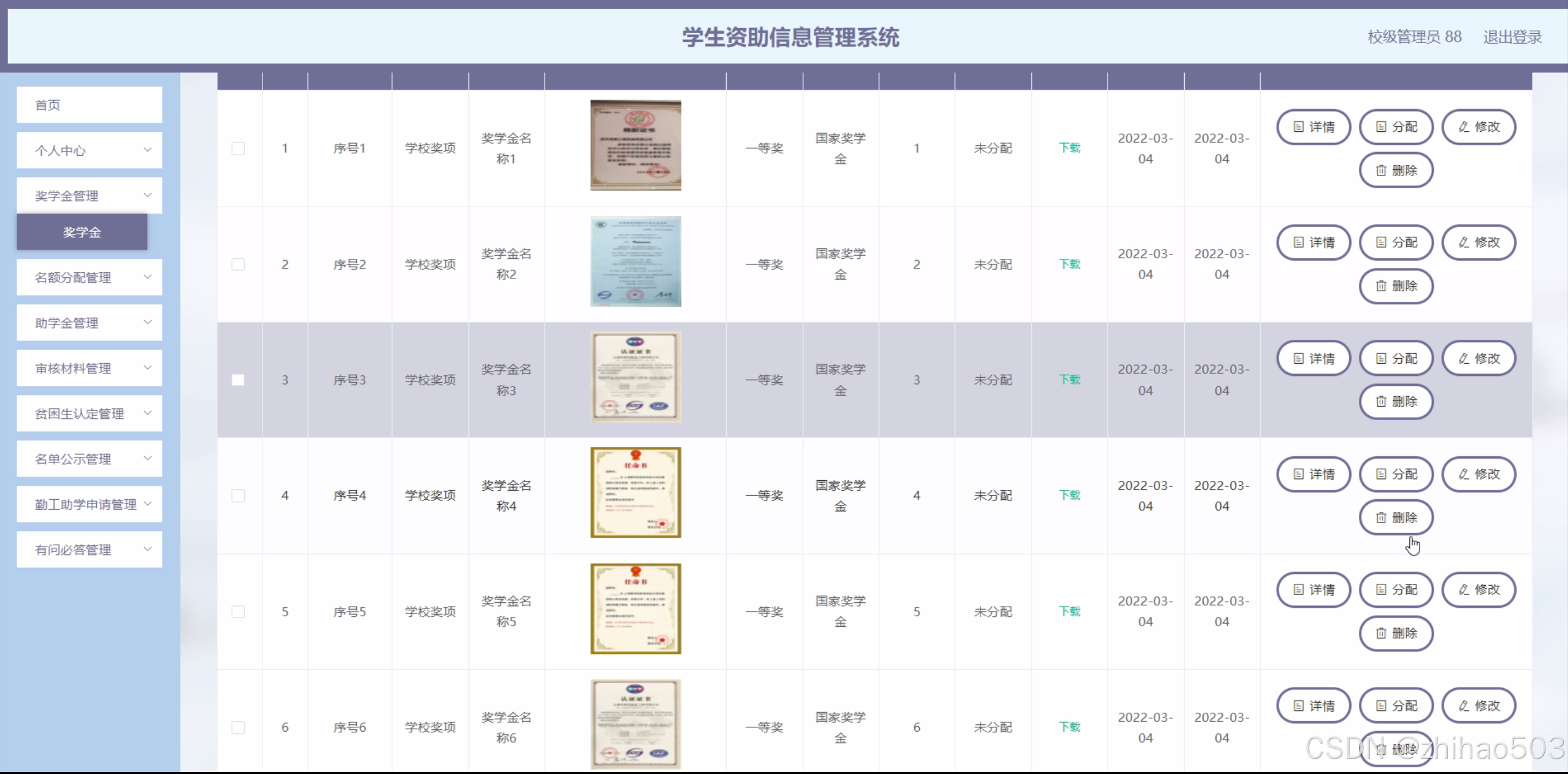Click the 修改 pencil button in row 3
The height and width of the screenshot is (774, 1568).
pyautogui.click(x=1478, y=359)
